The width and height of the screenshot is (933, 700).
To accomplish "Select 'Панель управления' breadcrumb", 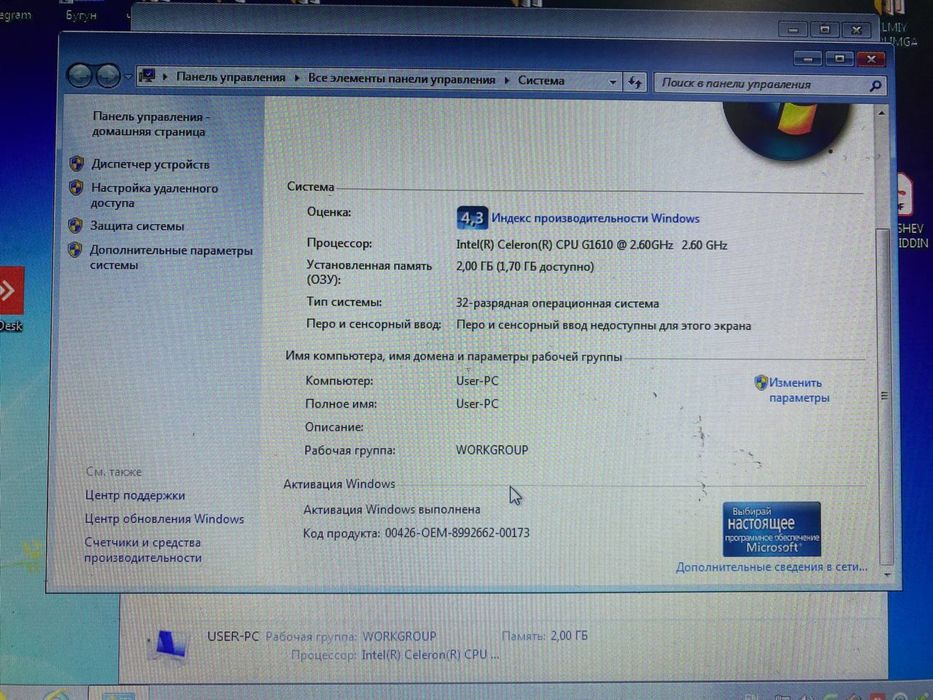I will click(x=231, y=77).
